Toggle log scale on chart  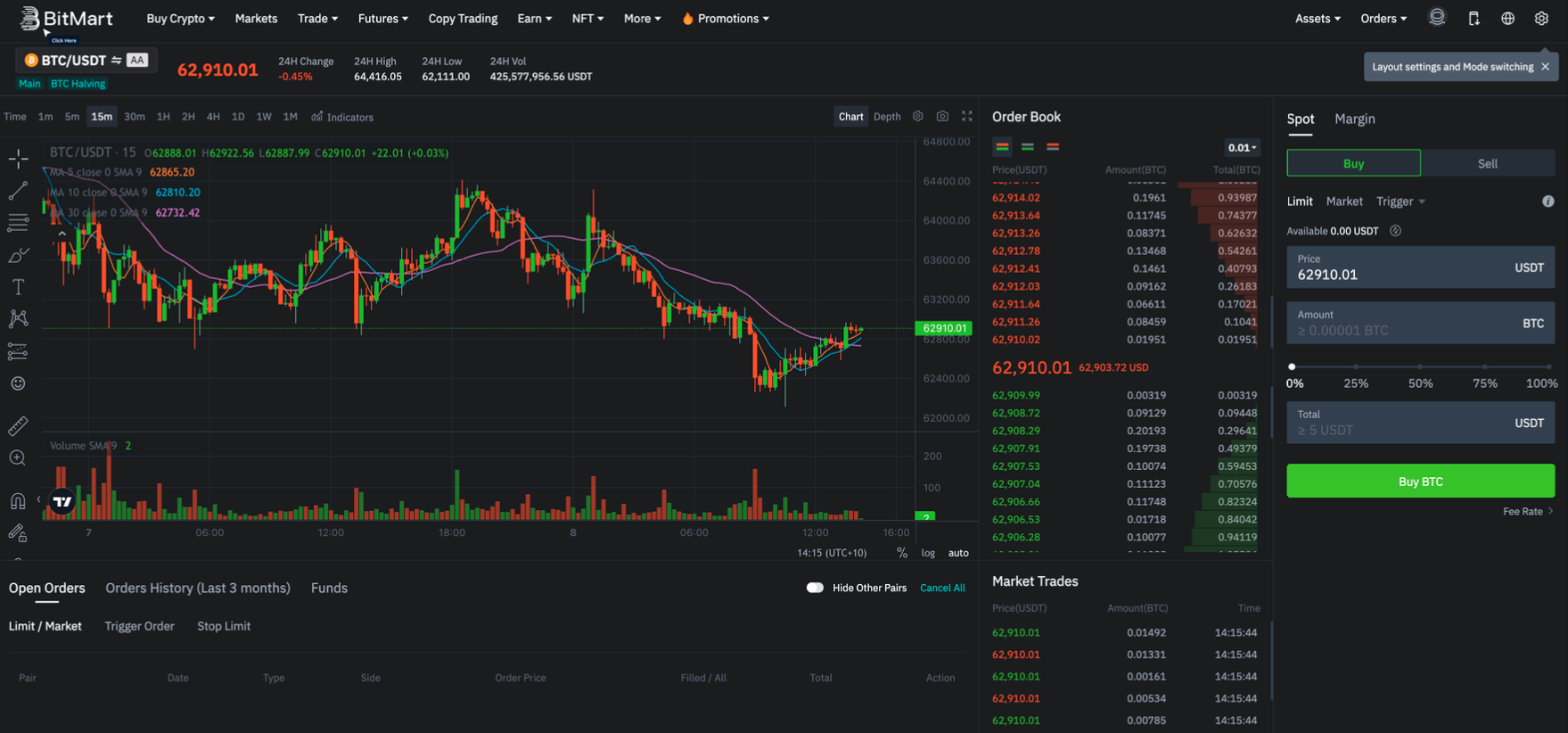point(928,553)
